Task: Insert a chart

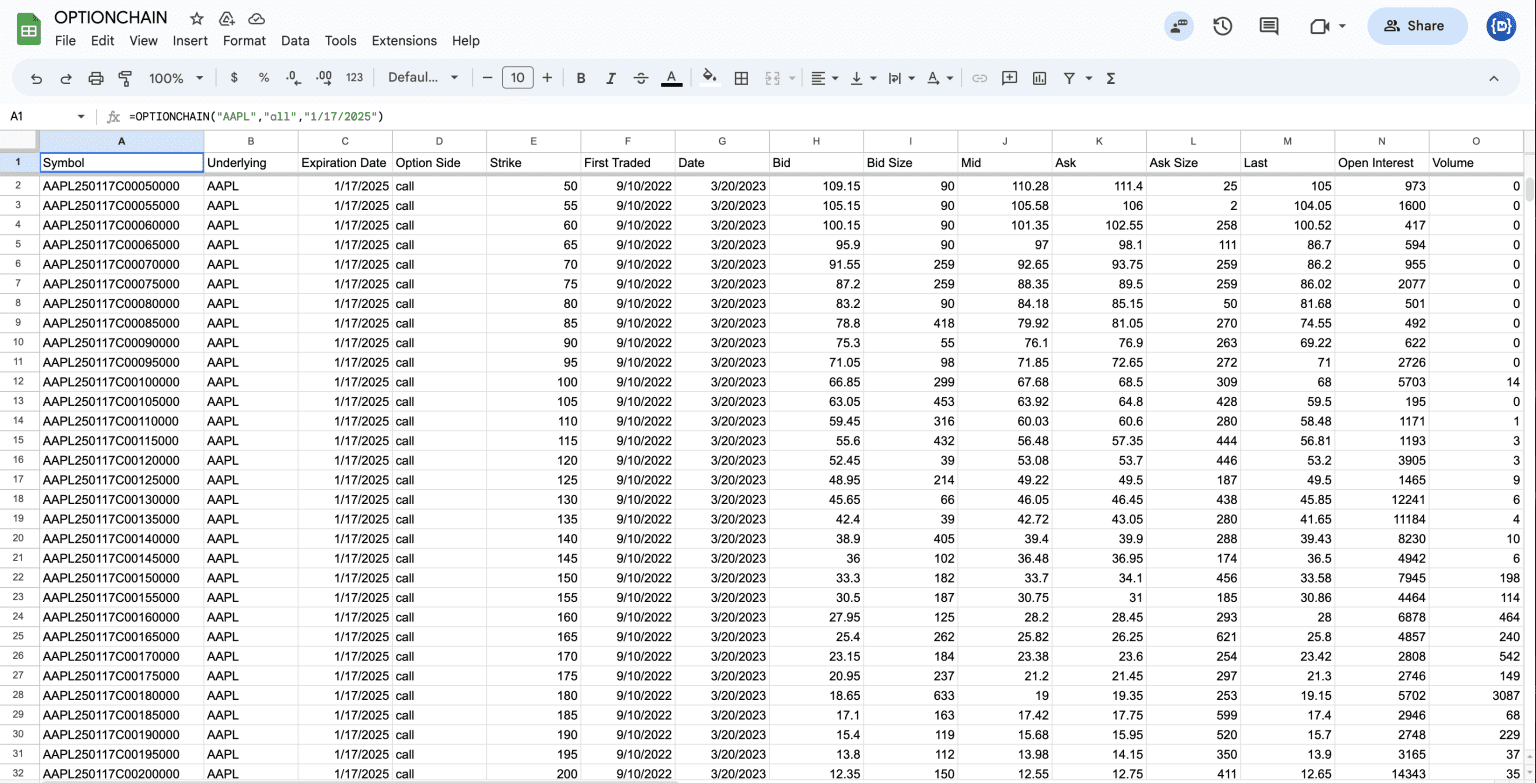Action: point(1041,77)
